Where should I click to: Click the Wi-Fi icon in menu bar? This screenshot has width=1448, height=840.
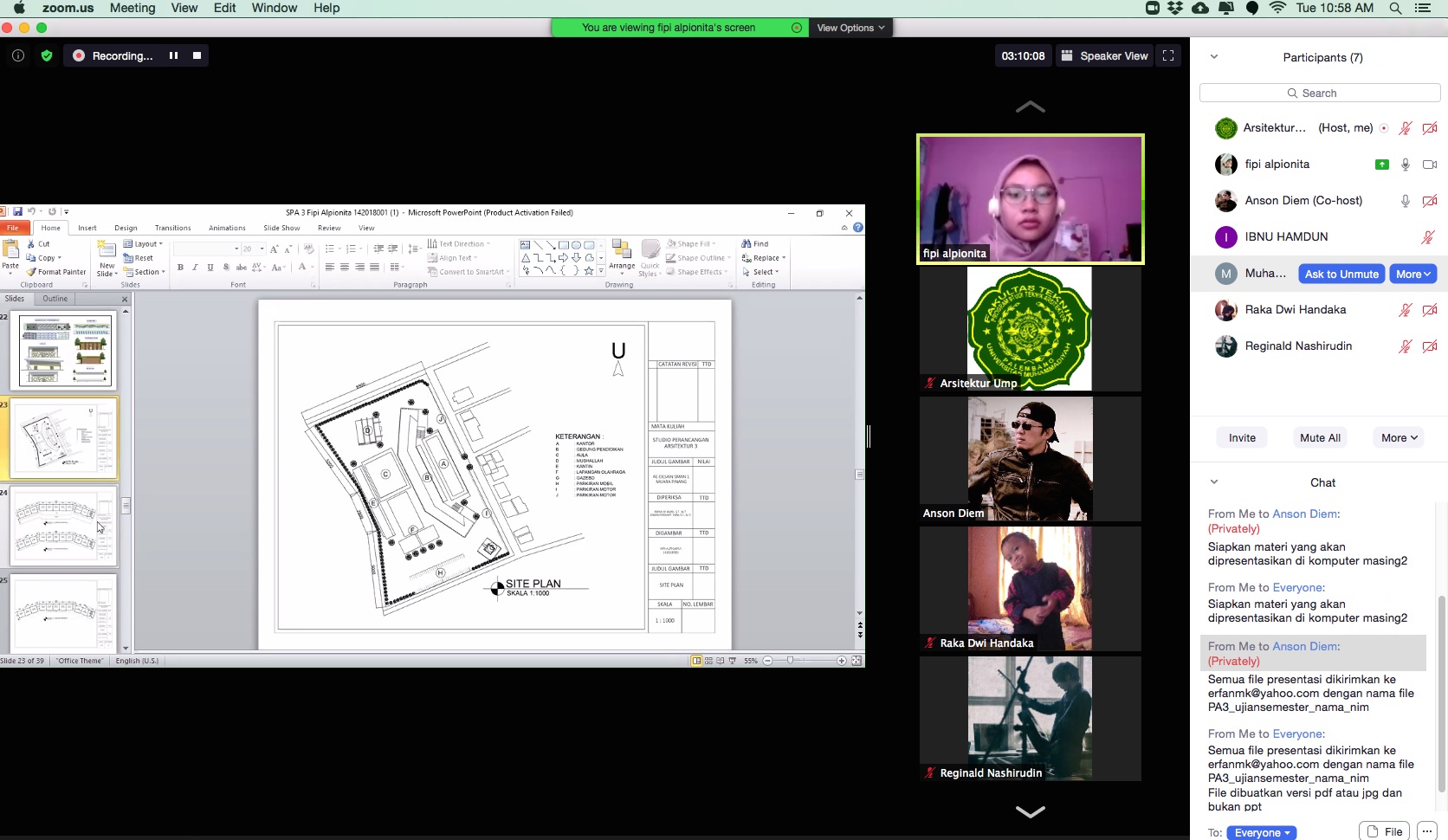click(x=1277, y=8)
